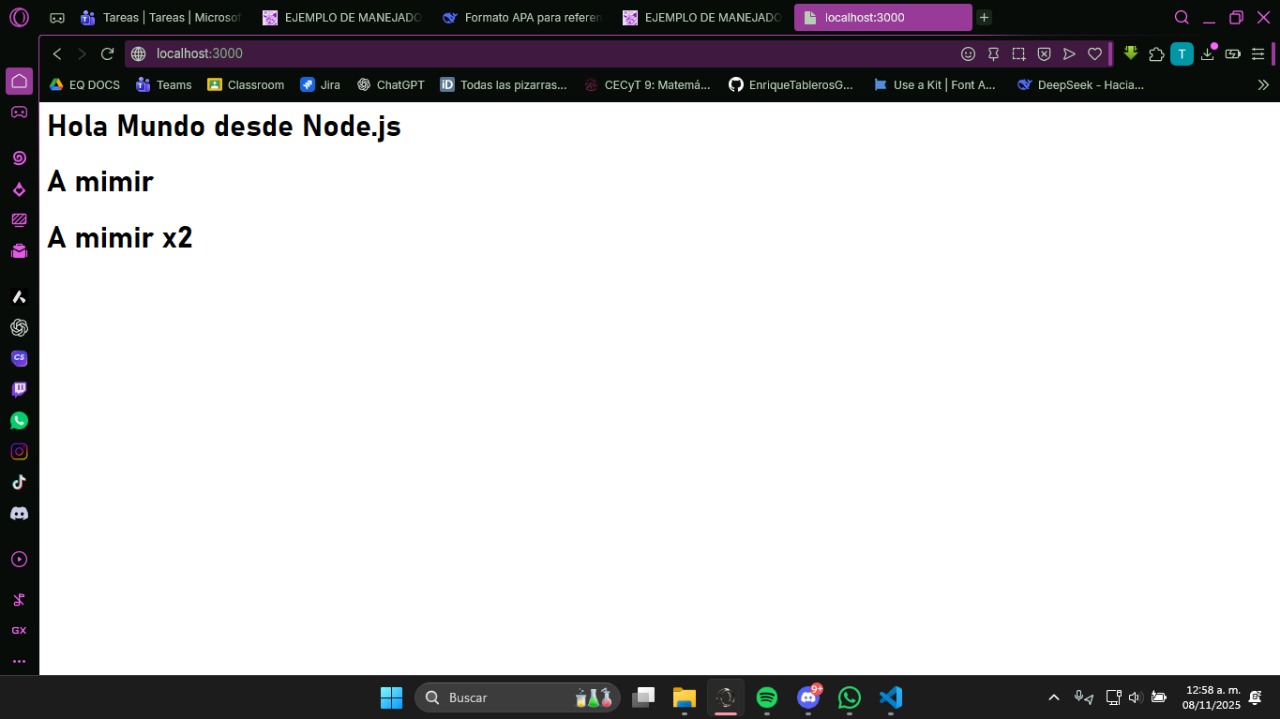
Task: Open Instagram from the sidebar
Action: 19,451
